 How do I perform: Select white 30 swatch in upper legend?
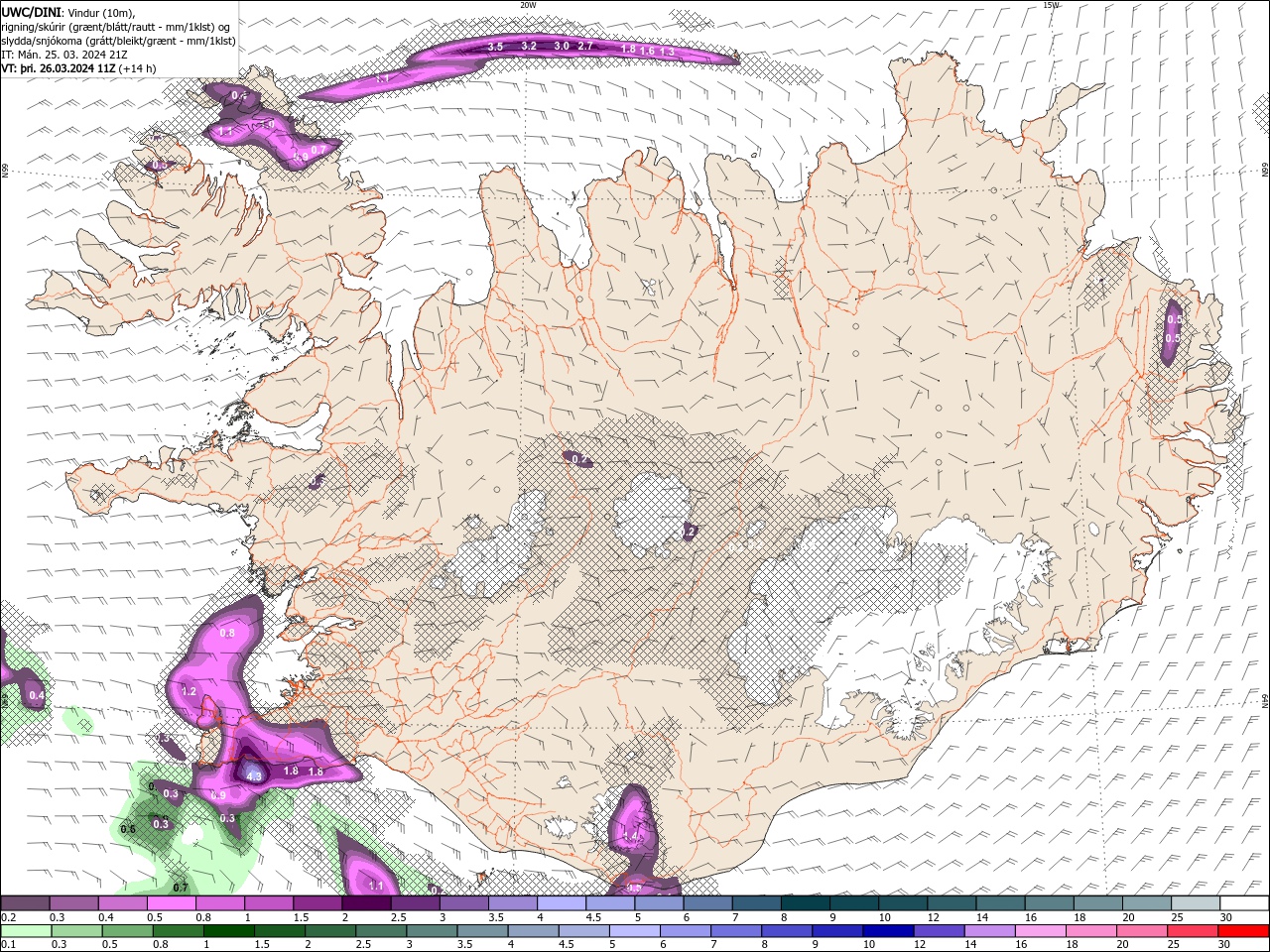[x=1243, y=903]
